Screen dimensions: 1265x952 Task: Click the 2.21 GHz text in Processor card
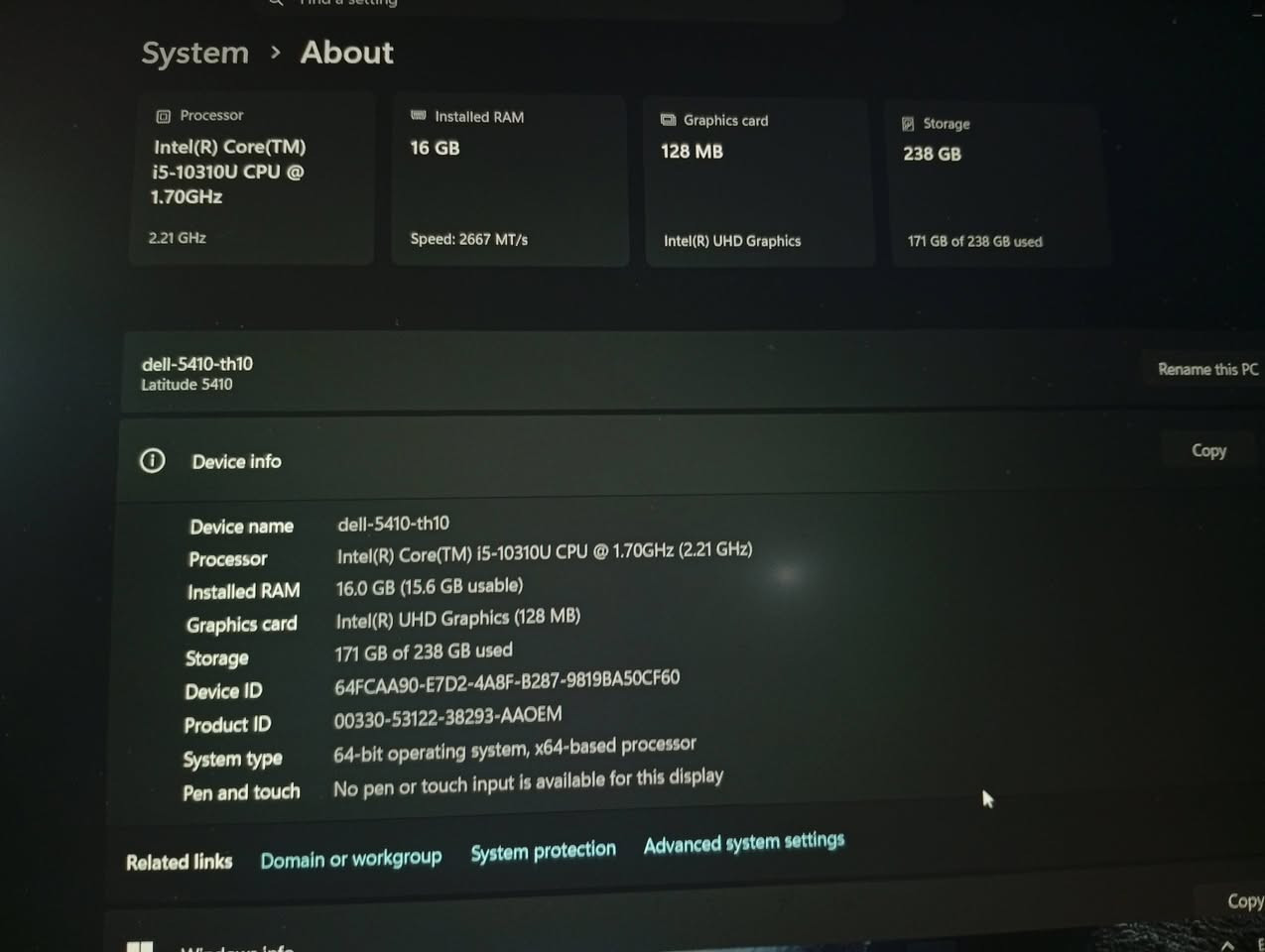pos(177,238)
